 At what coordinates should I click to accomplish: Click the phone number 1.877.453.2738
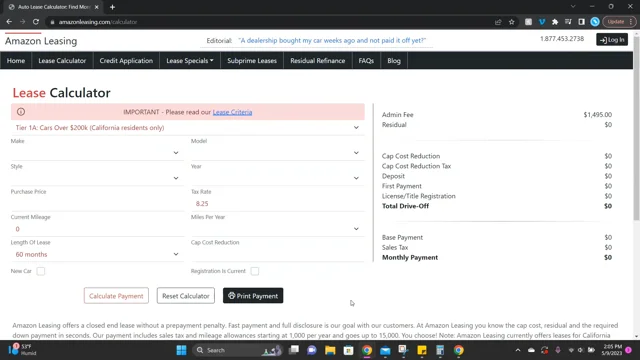point(562,39)
